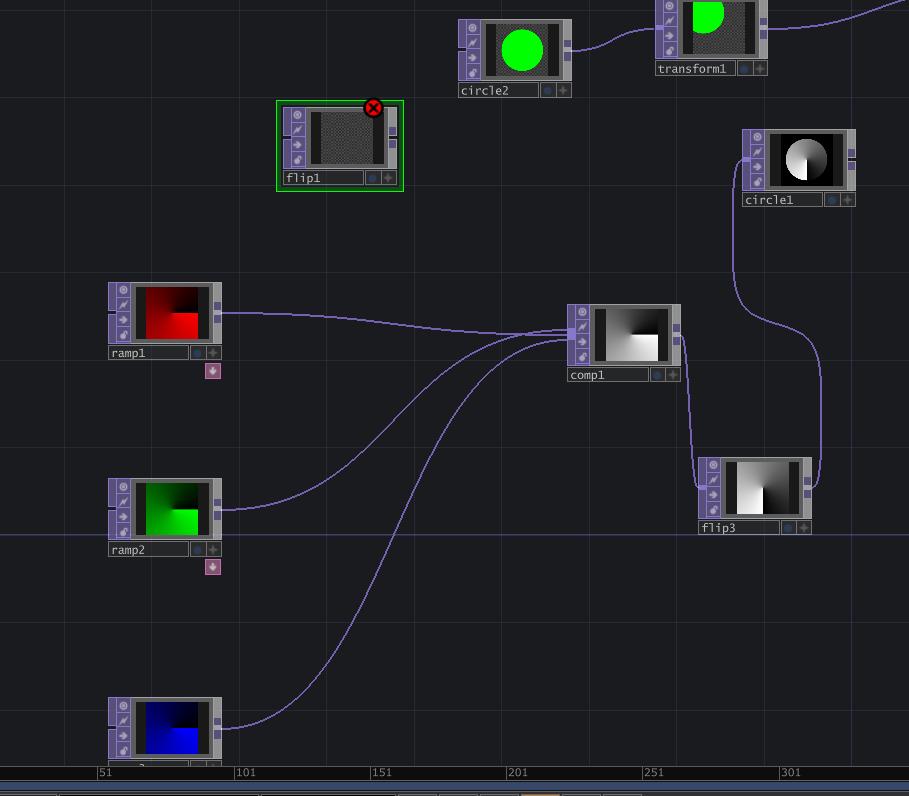Bypass the flip3 node
The image size is (909, 796).
pos(713,495)
